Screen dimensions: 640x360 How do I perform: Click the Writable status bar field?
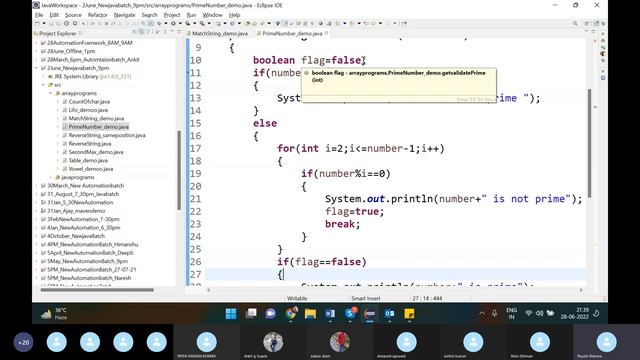[297, 298]
